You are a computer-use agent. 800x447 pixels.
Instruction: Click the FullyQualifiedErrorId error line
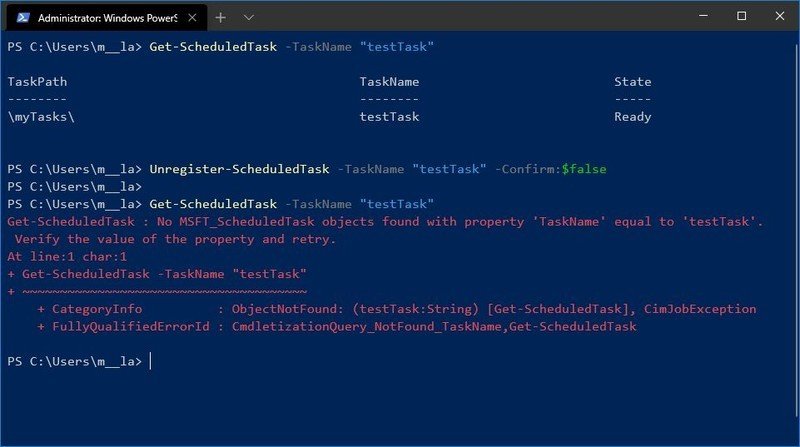click(x=337, y=327)
